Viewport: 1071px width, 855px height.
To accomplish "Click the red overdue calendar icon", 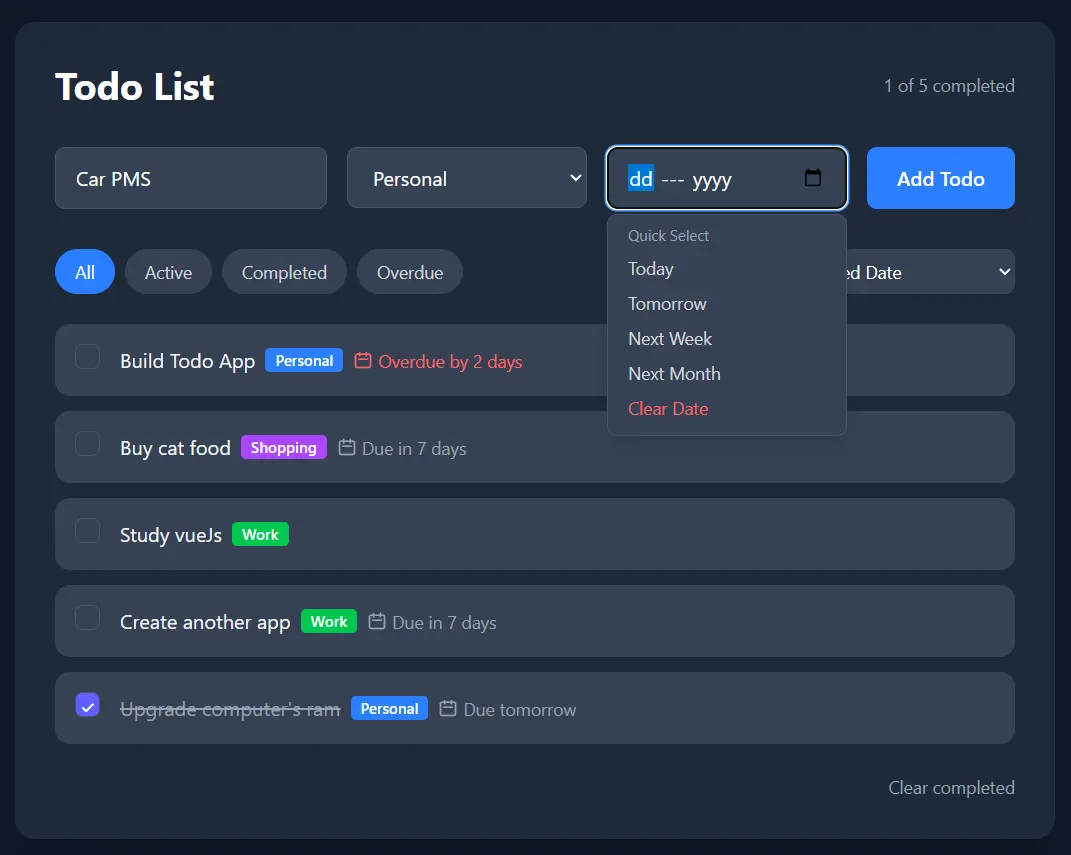I will point(363,361).
